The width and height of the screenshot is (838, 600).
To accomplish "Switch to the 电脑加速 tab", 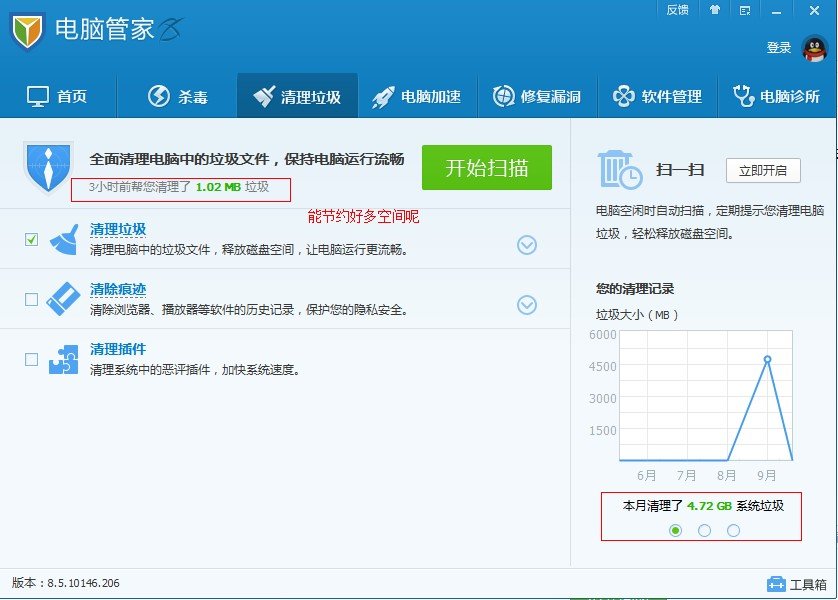I will click(x=416, y=96).
